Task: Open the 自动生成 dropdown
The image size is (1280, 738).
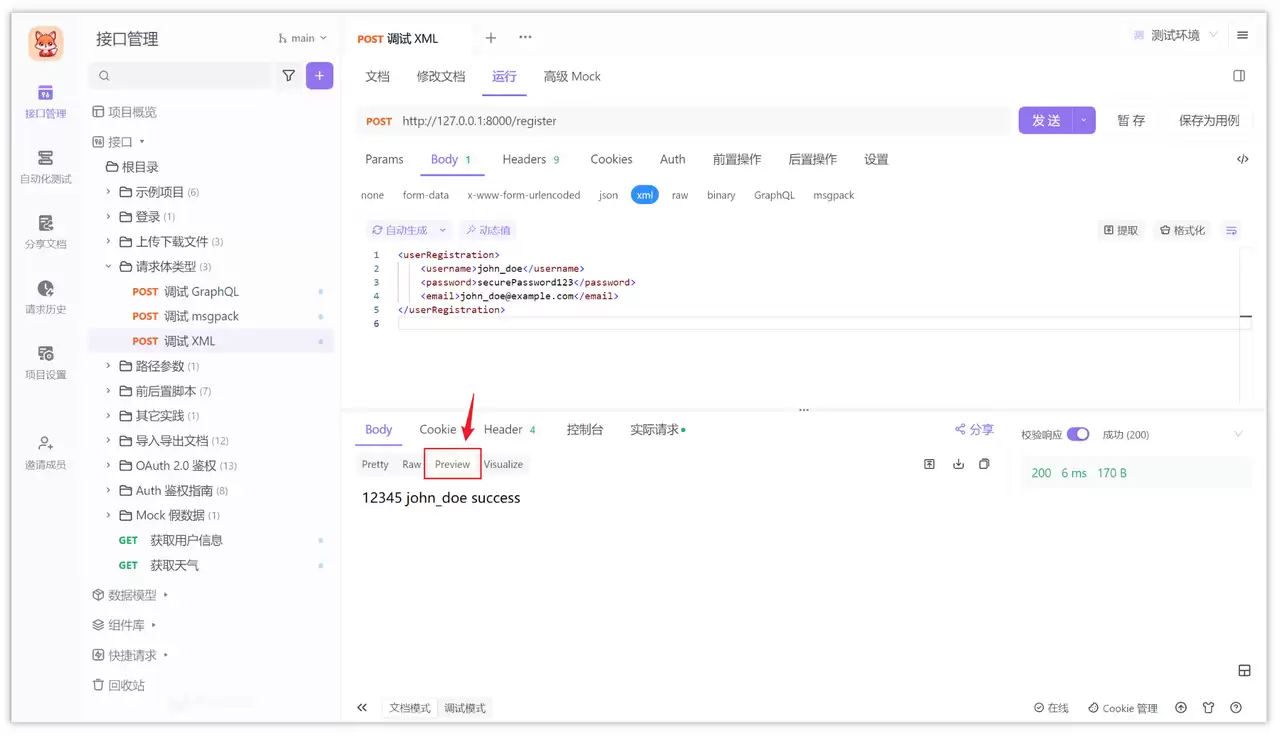Action: point(409,230)
